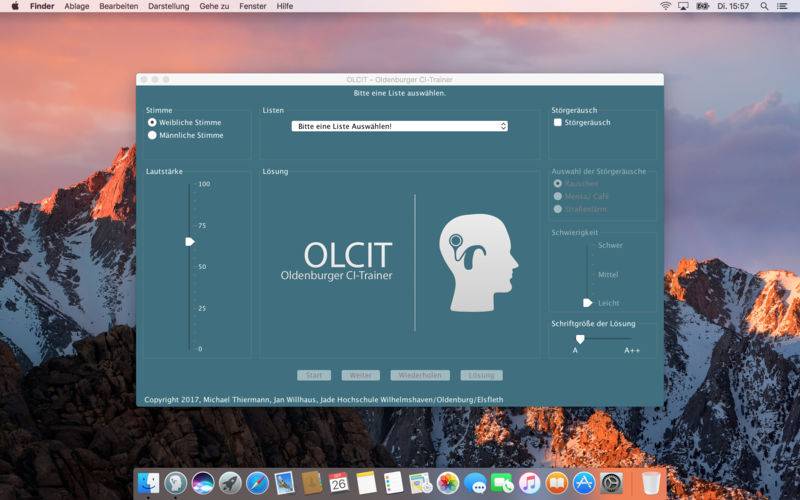Click the Lautstärke slider handle

189,241
